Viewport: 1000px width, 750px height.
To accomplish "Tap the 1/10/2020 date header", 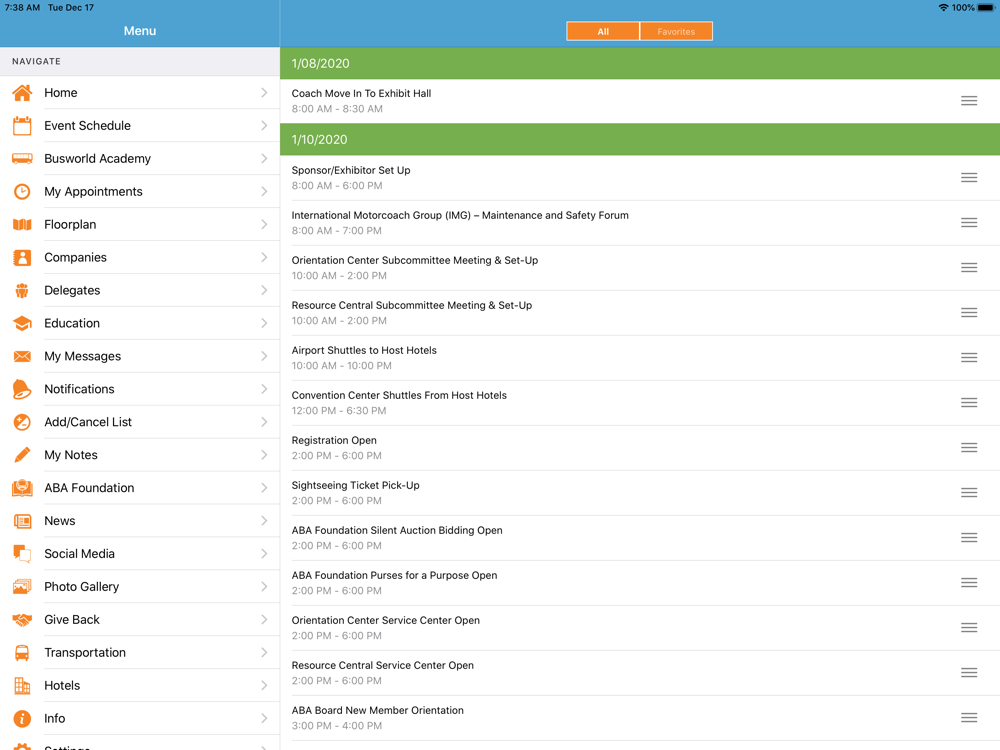I will (640, 140).
